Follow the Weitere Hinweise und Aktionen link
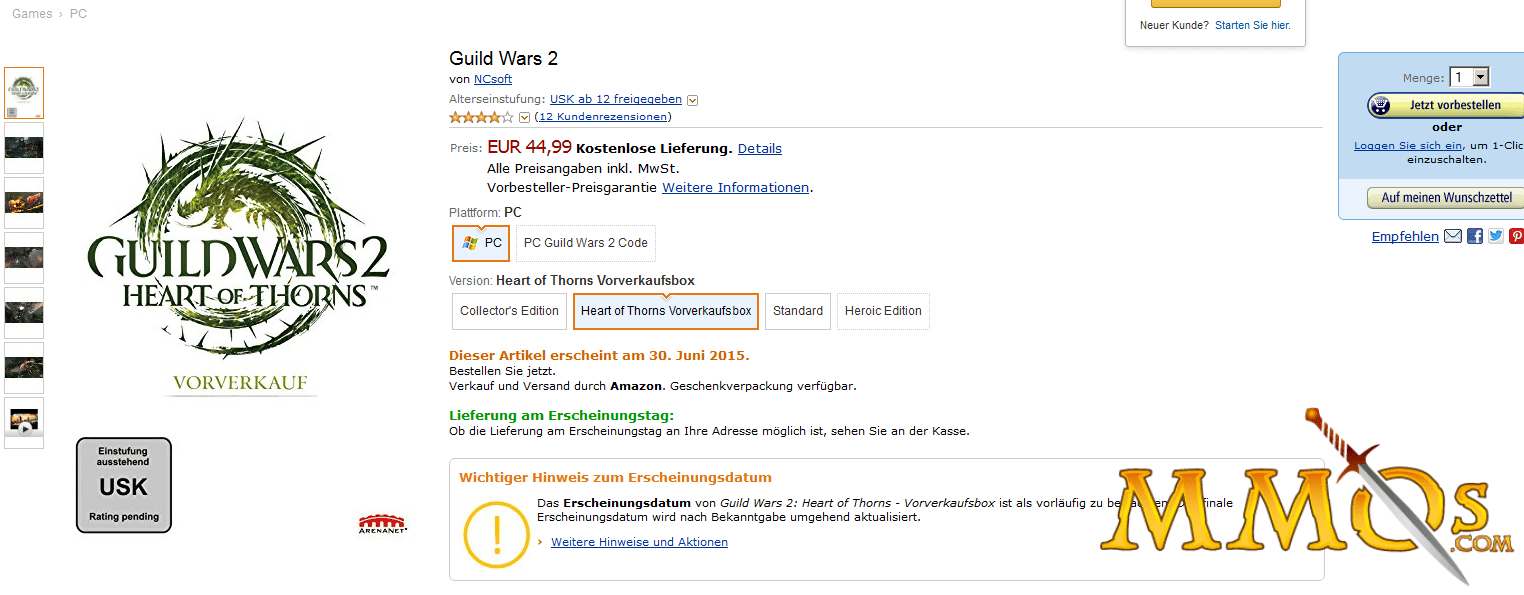 click(639, 542)
